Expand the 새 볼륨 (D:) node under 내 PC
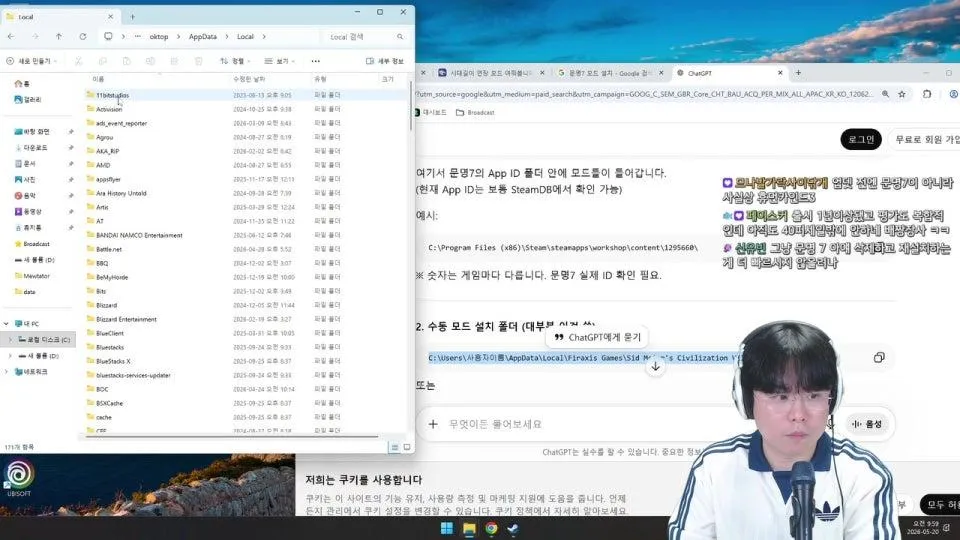 (x=10, y=356)
